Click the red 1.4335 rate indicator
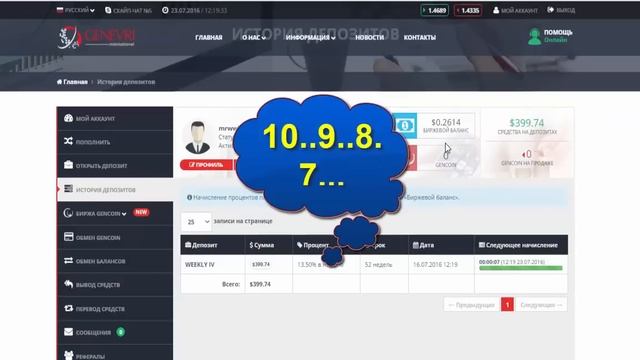The image size is (640, 360). 468,10
